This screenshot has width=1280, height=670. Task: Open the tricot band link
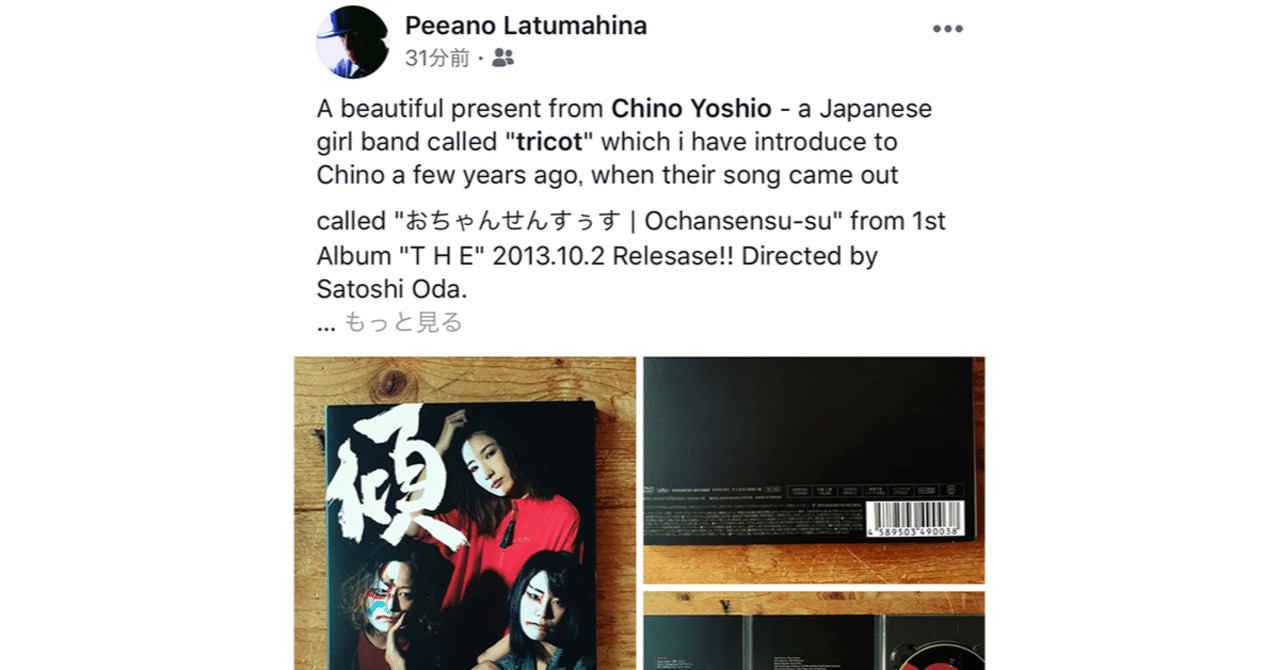(549, 142)
